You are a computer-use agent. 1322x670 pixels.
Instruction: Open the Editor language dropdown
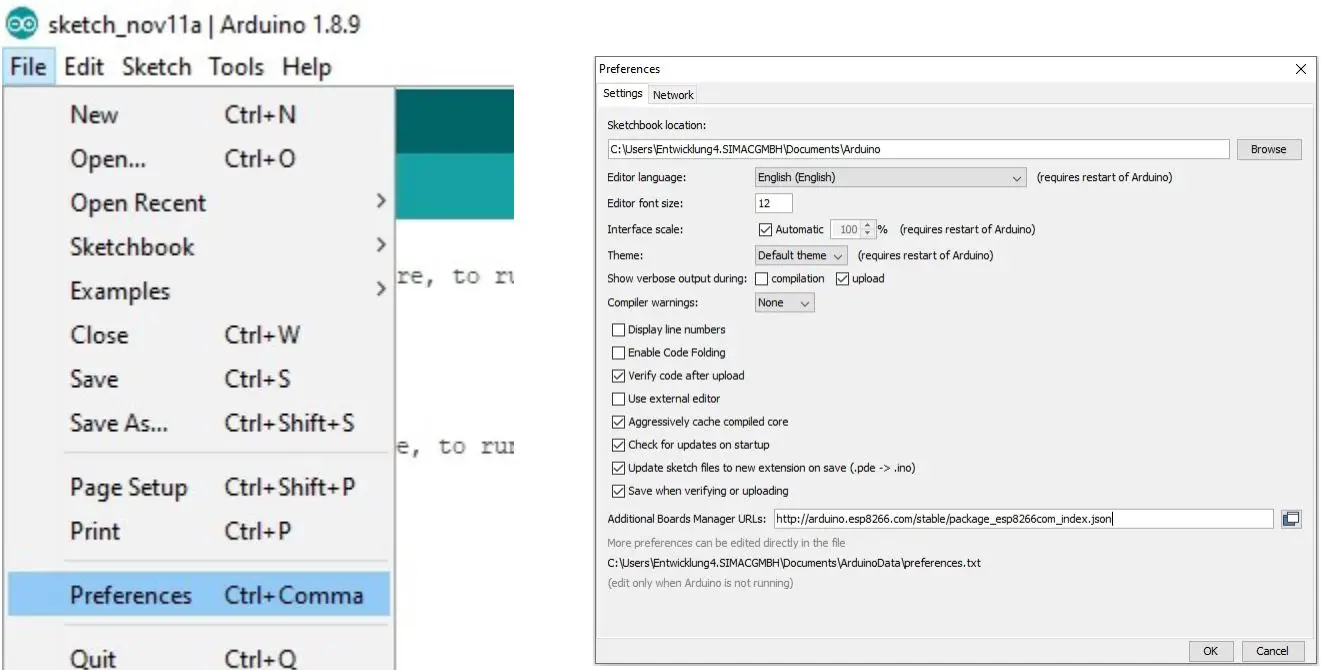(x=890, y=178)
